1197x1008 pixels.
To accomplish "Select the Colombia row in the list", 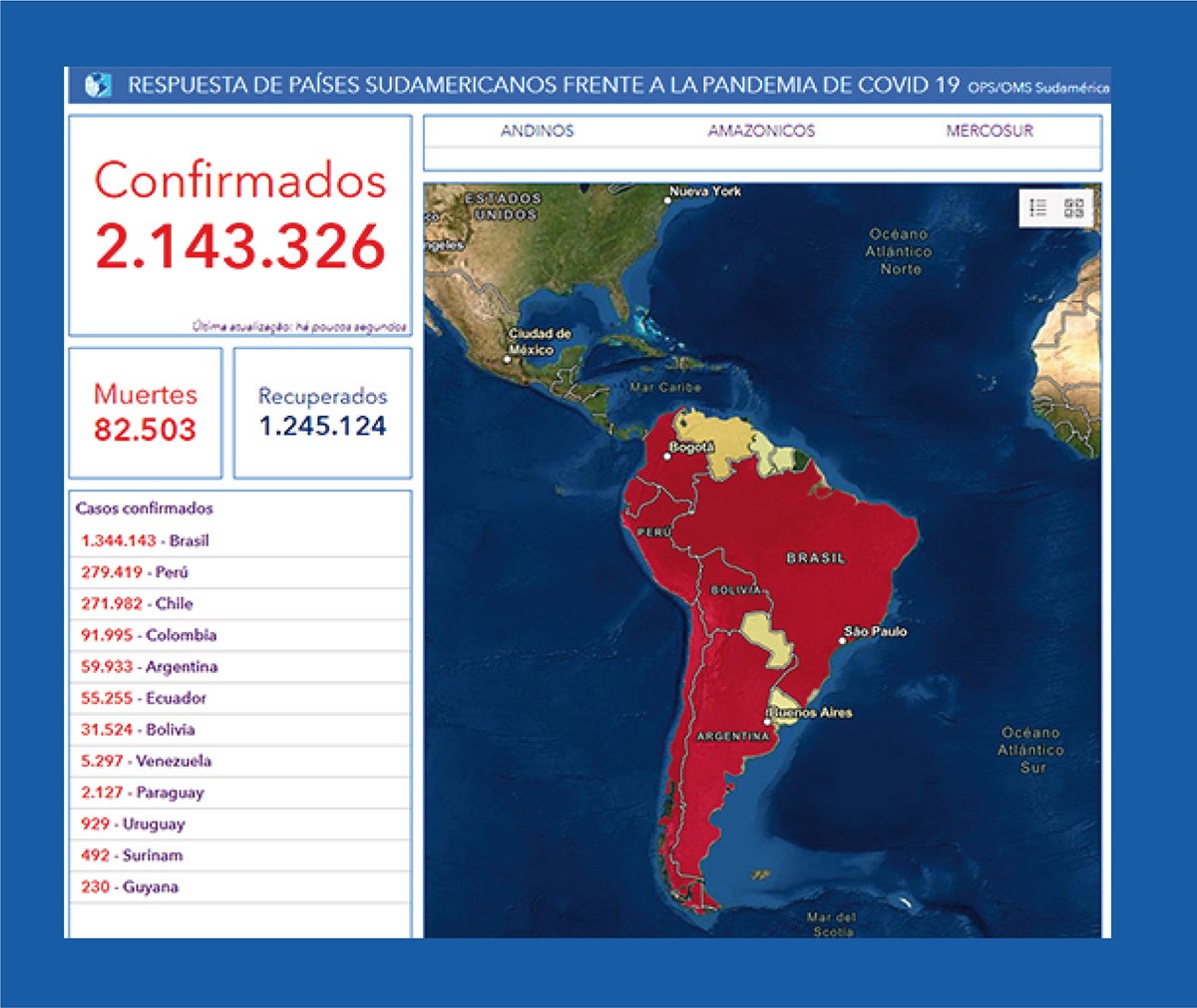I will 149,635.
